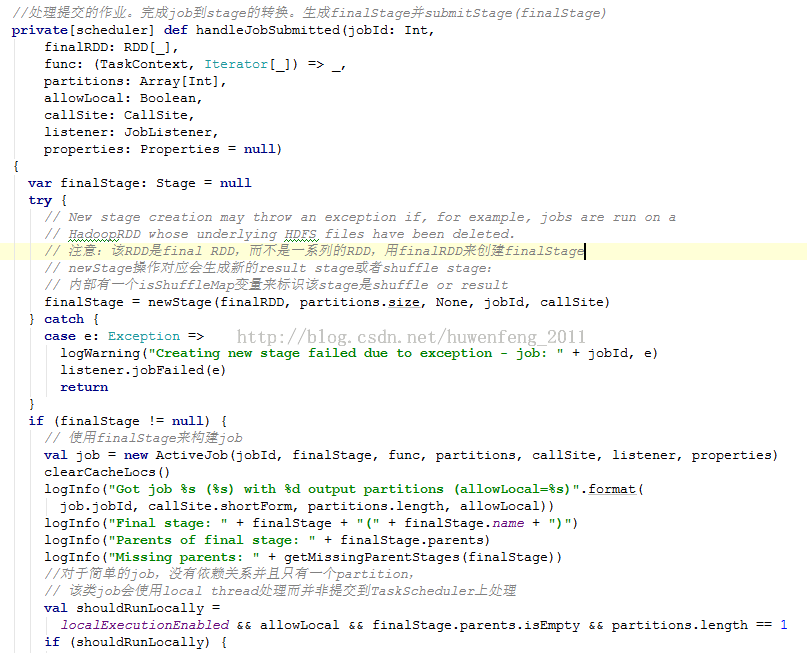Click the listener.jobFailed(e) statement

(x=142, y=370)
